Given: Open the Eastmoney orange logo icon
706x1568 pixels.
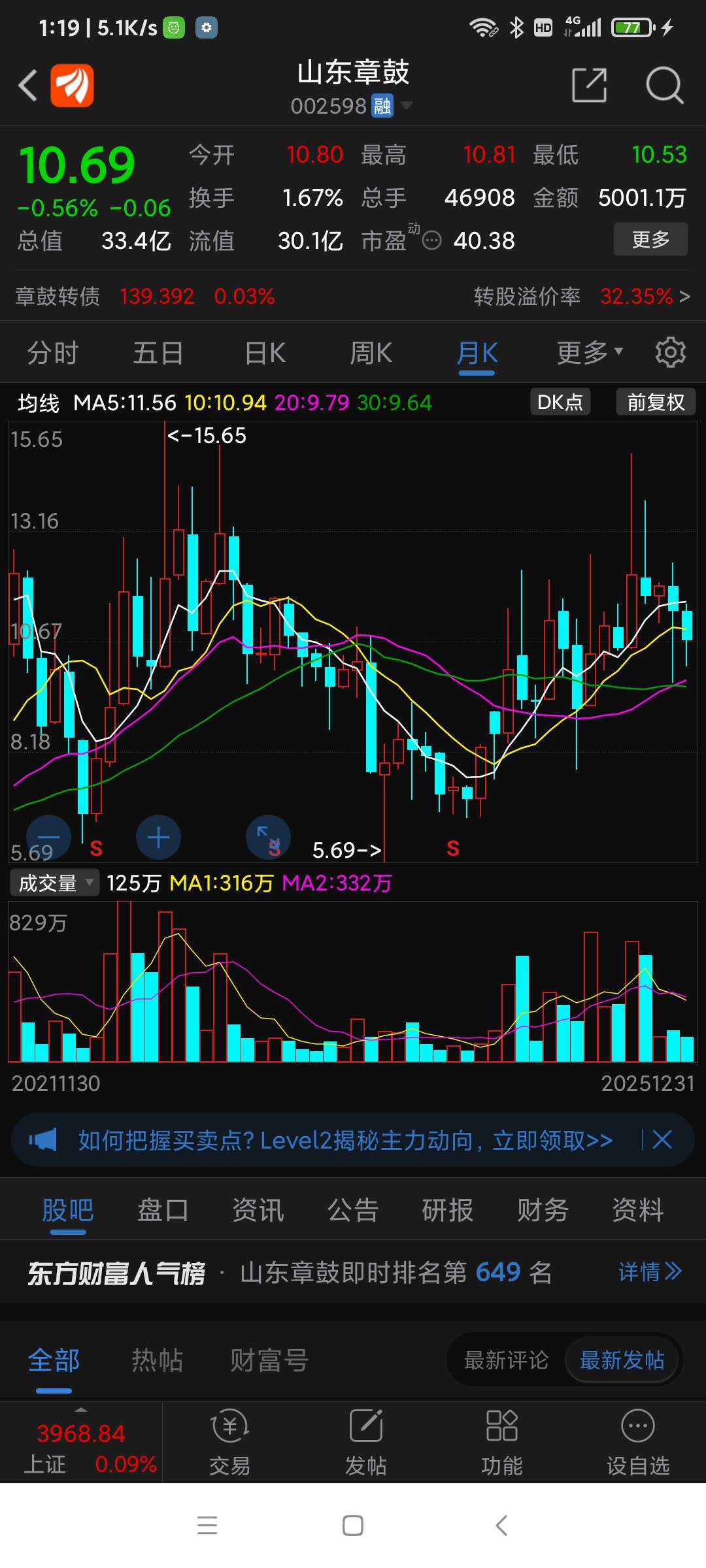Looking at the screenshot, I should 72,85.
